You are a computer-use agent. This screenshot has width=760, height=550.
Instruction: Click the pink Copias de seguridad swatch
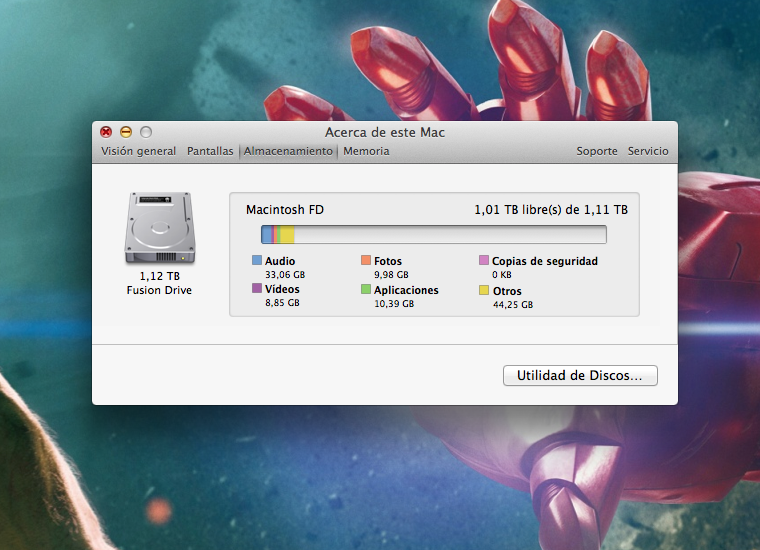pyautogui.click(x=484, y=260)
